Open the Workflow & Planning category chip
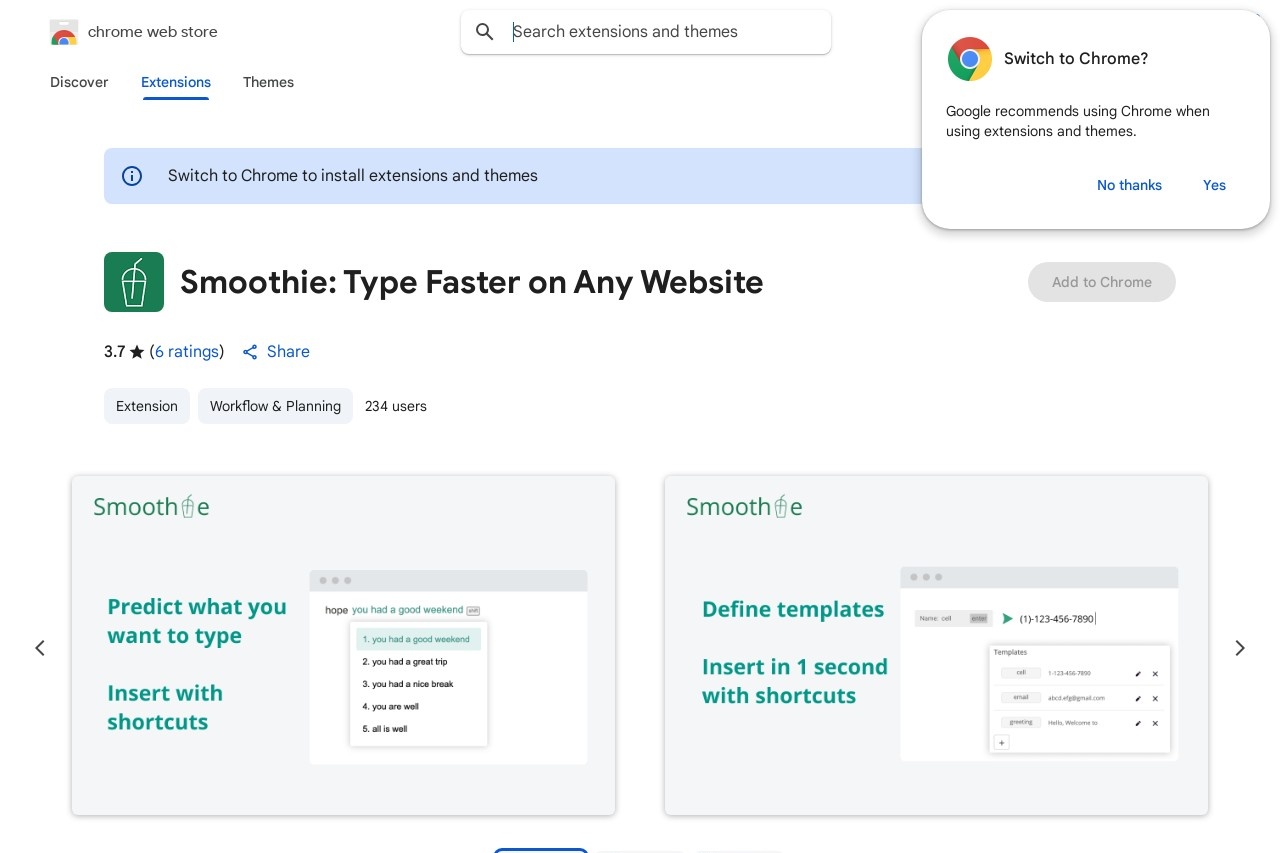The image size is (1280, 853). click(x=275, y=406)
